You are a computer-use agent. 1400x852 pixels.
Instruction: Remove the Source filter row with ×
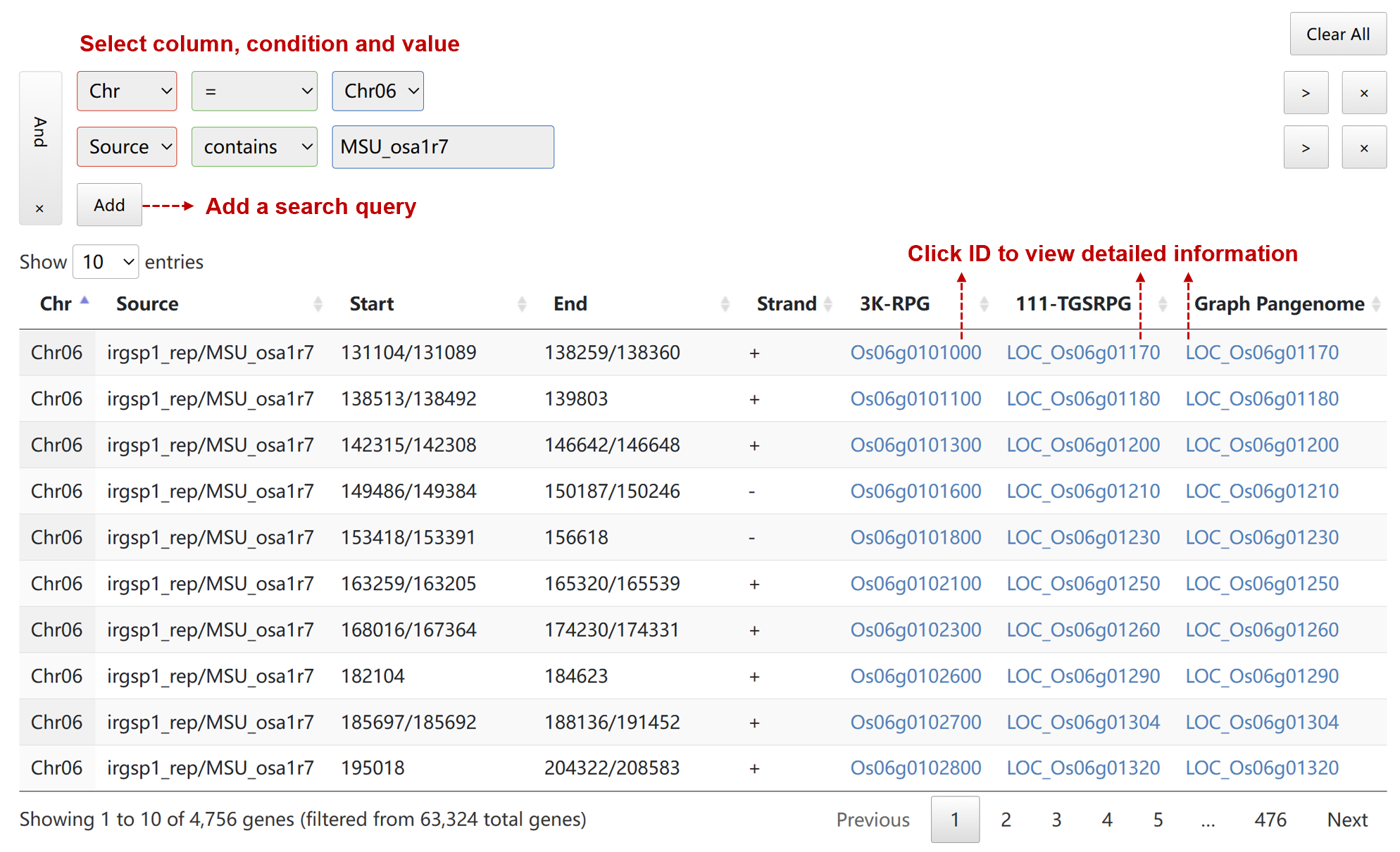tap(1363, 147)
